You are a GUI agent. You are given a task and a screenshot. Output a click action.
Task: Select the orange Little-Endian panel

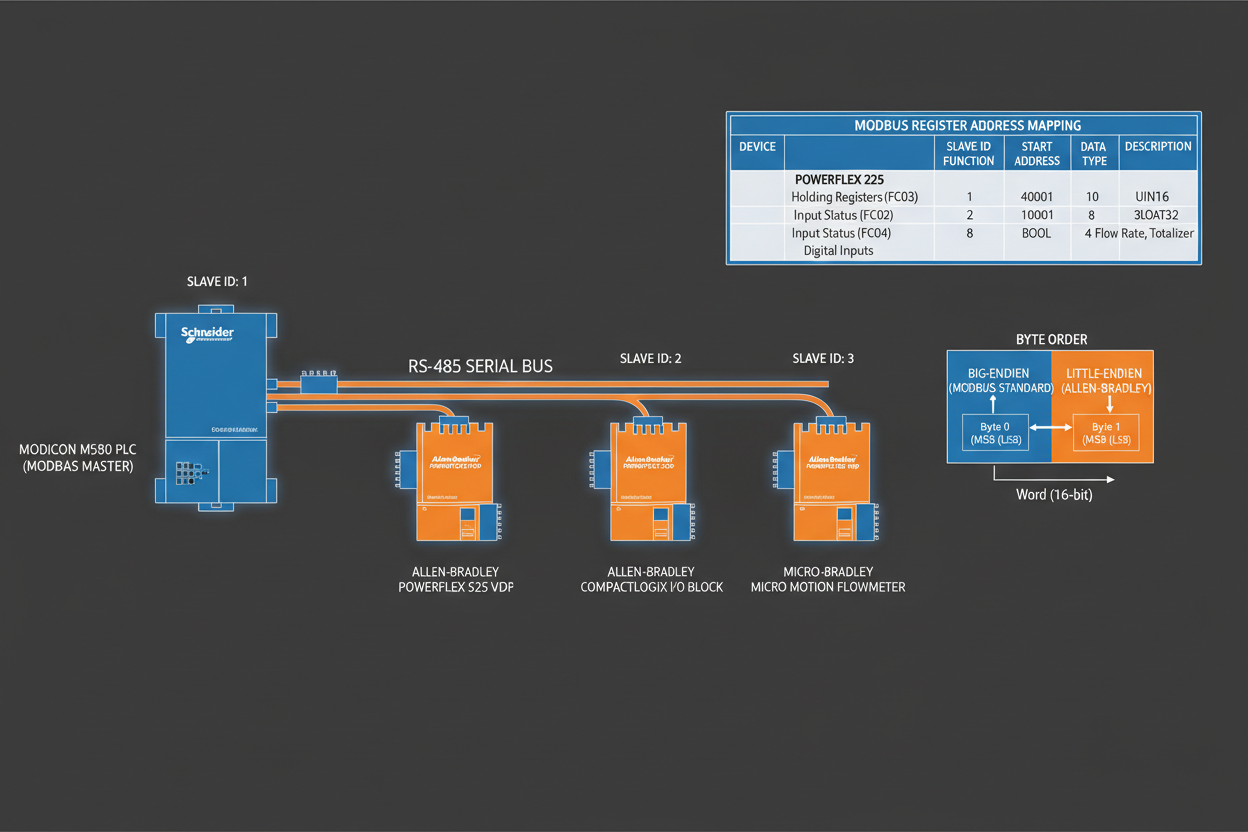tap(1103, 406)
